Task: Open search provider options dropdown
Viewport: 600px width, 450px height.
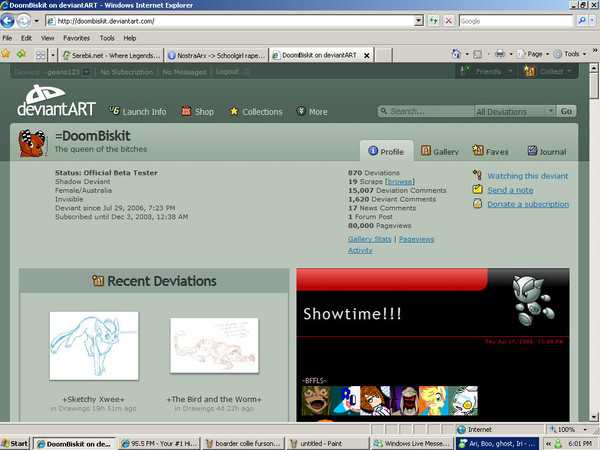Action: click(x=592, y=21)
